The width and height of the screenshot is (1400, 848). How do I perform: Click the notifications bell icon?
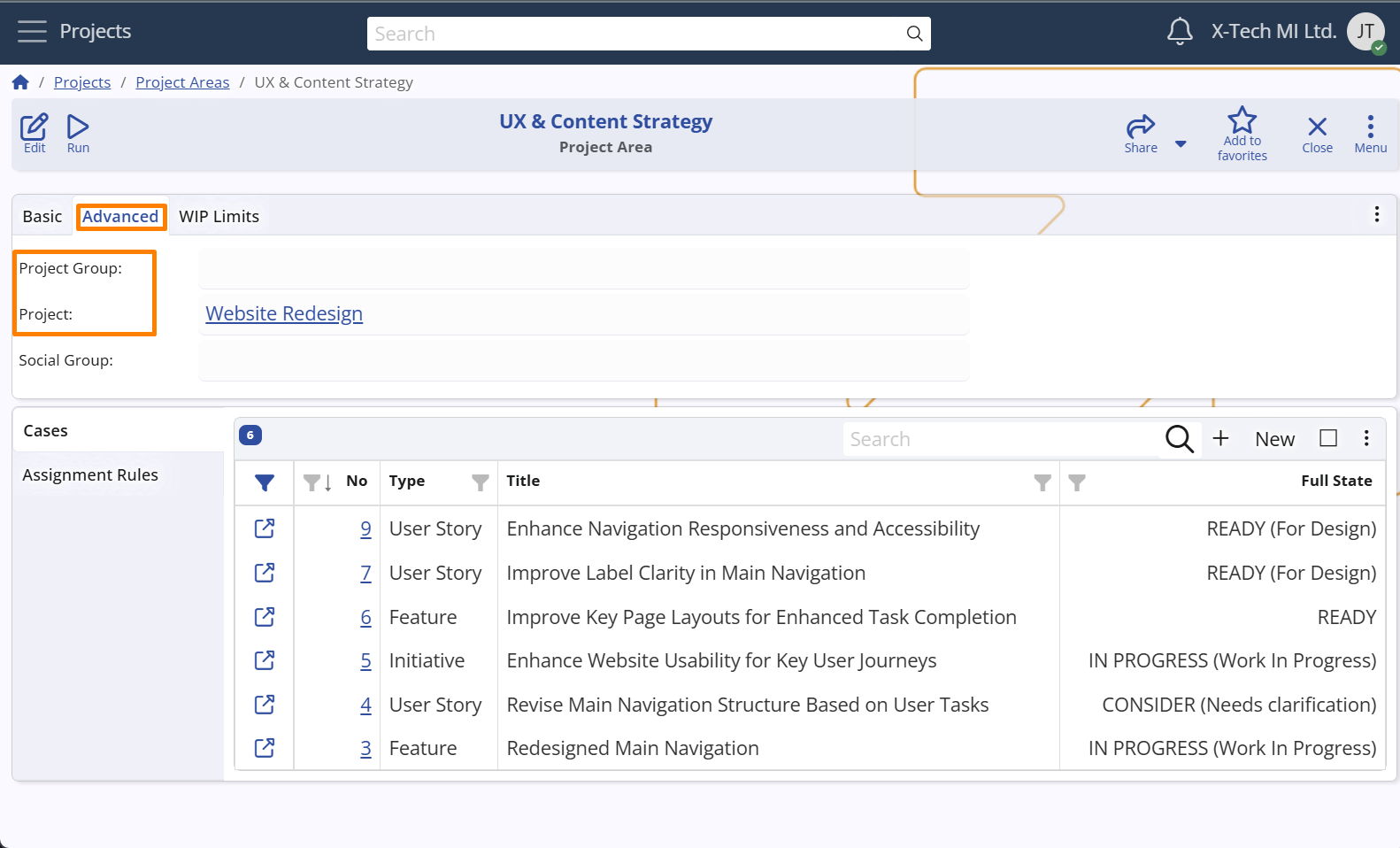1179,32
